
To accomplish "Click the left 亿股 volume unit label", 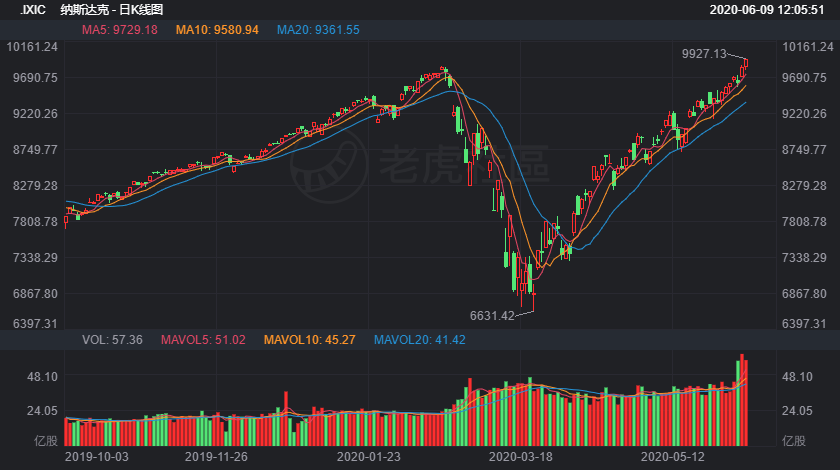I will 46,441.
